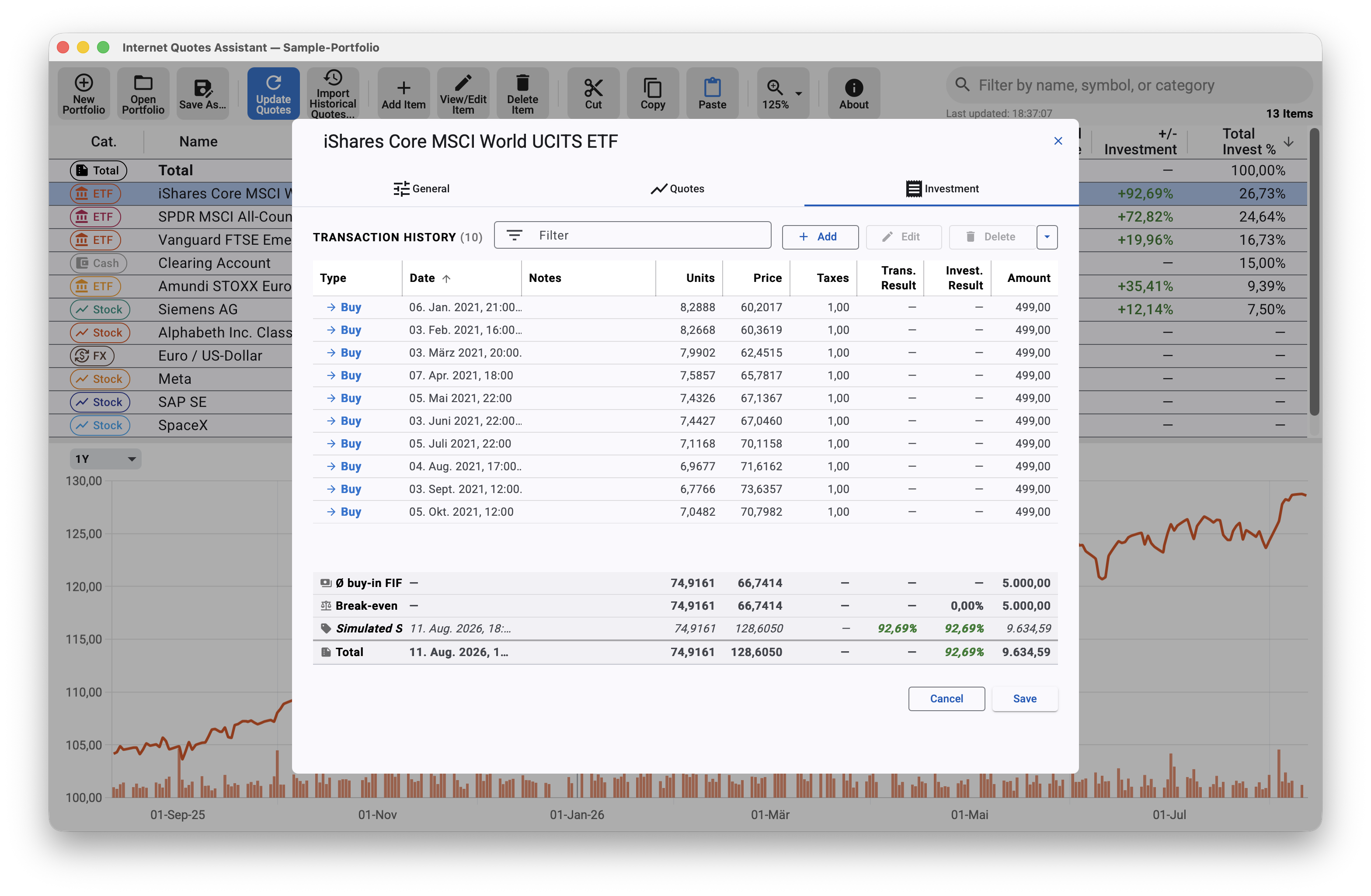Click the Stock badge next to Meta
Screen dimensions: 1371x896
click(100, 379)
